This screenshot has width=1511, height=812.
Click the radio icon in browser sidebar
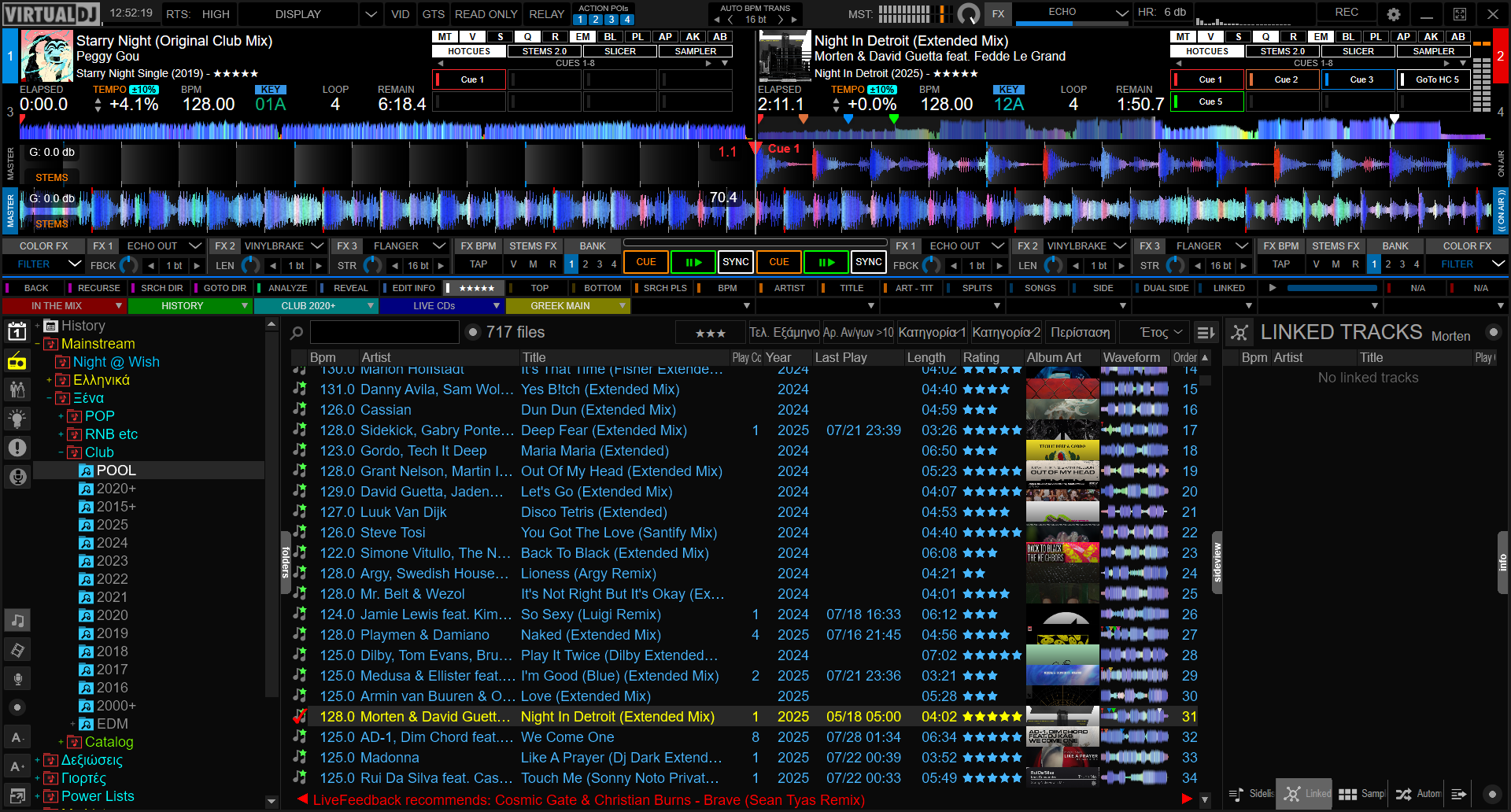click(x=17, y=362)
